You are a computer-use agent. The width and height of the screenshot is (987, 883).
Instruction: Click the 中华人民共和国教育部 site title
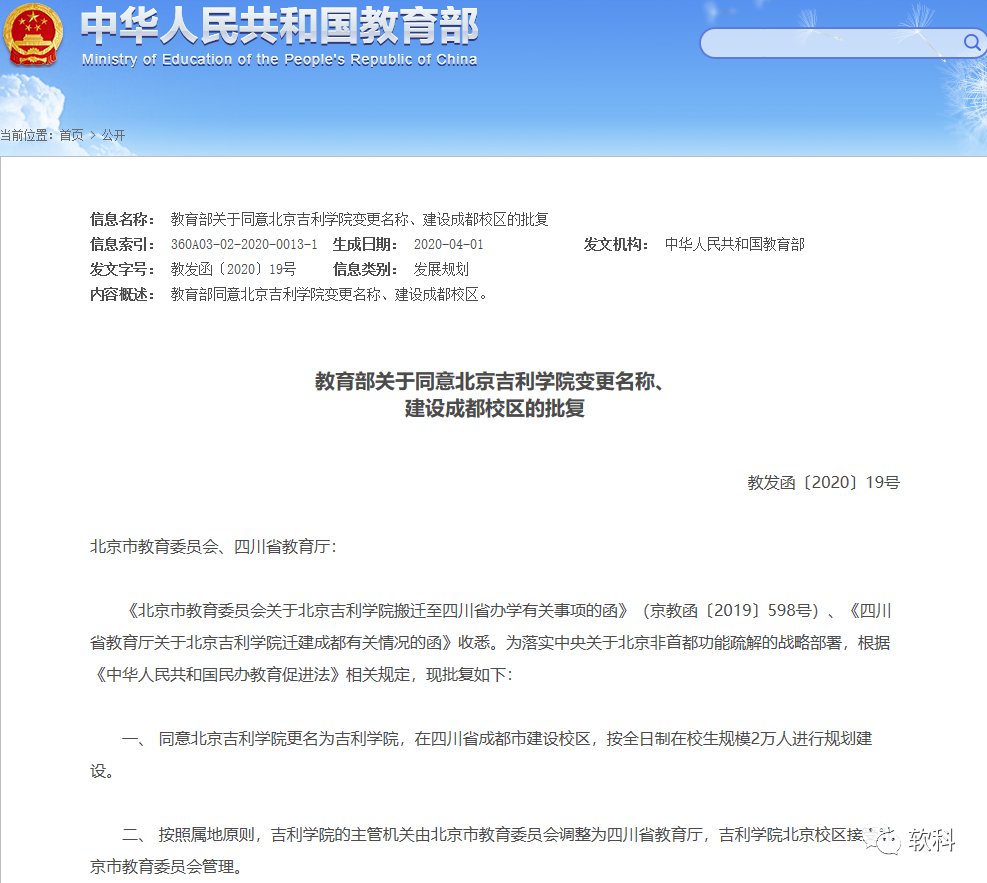(x=279, y=26)
